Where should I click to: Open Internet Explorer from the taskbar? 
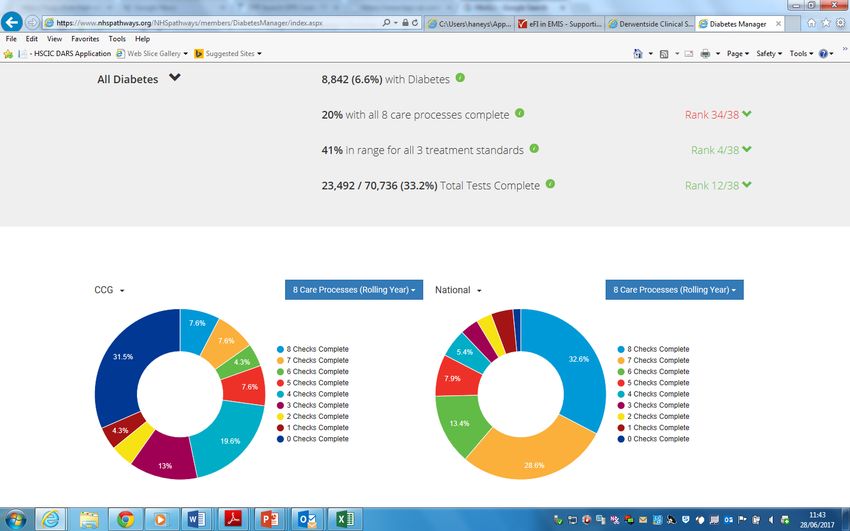click(x=51, y=519)
